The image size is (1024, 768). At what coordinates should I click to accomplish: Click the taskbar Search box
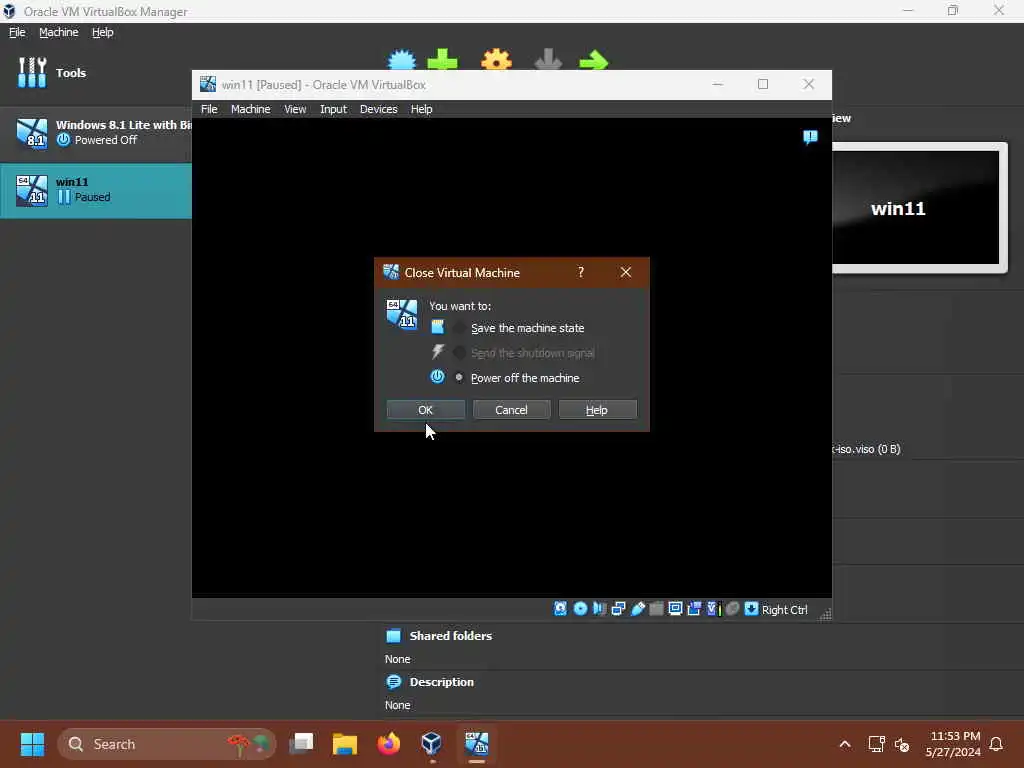[167, 744]
